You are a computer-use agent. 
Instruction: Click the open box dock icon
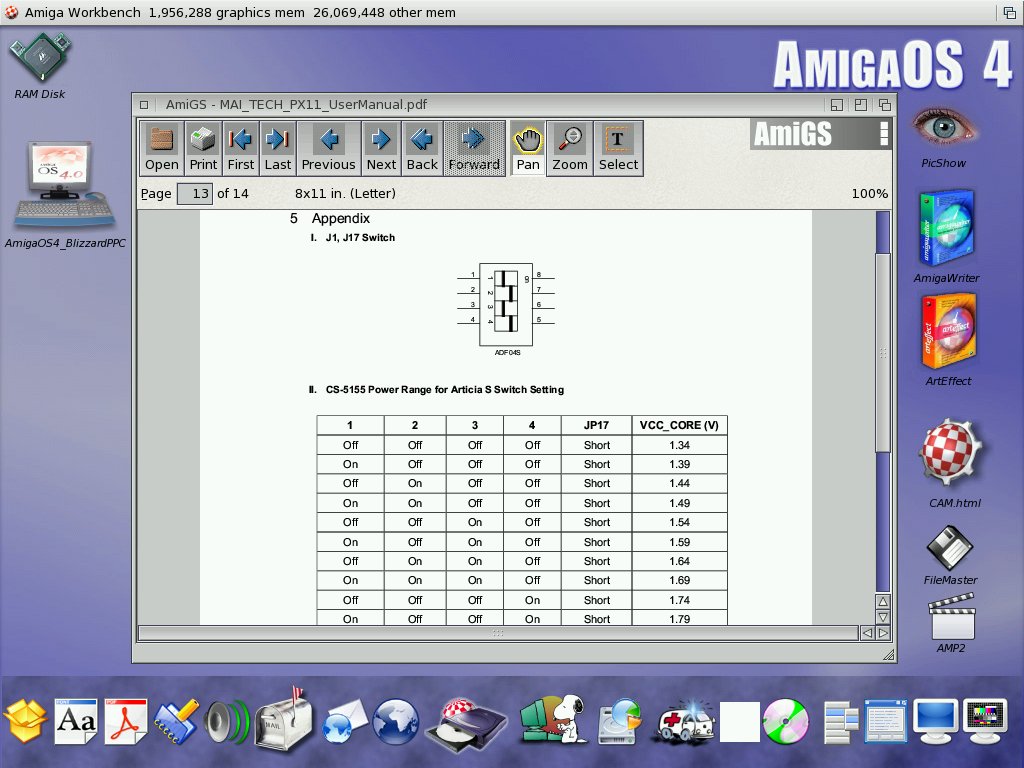(25, 721)
